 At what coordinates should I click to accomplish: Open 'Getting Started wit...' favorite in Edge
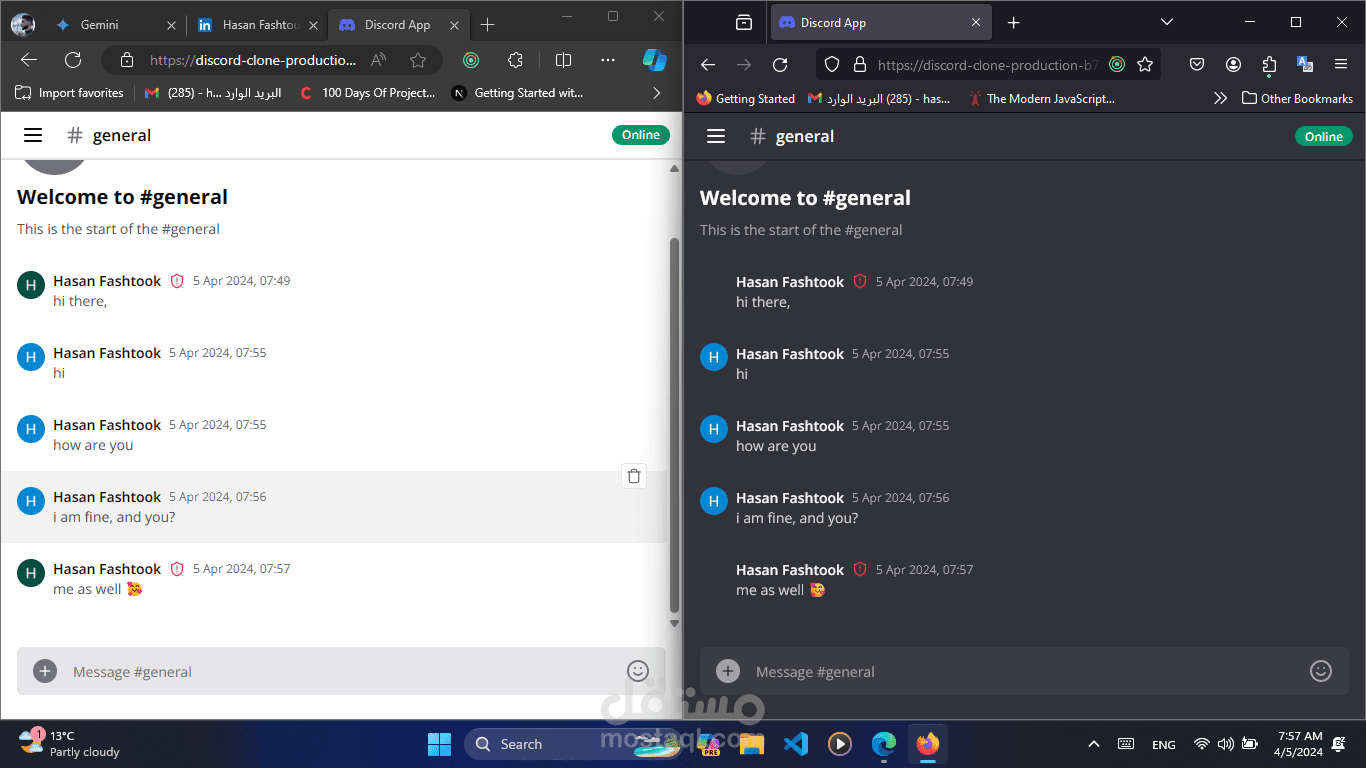[x=517, y=93]
